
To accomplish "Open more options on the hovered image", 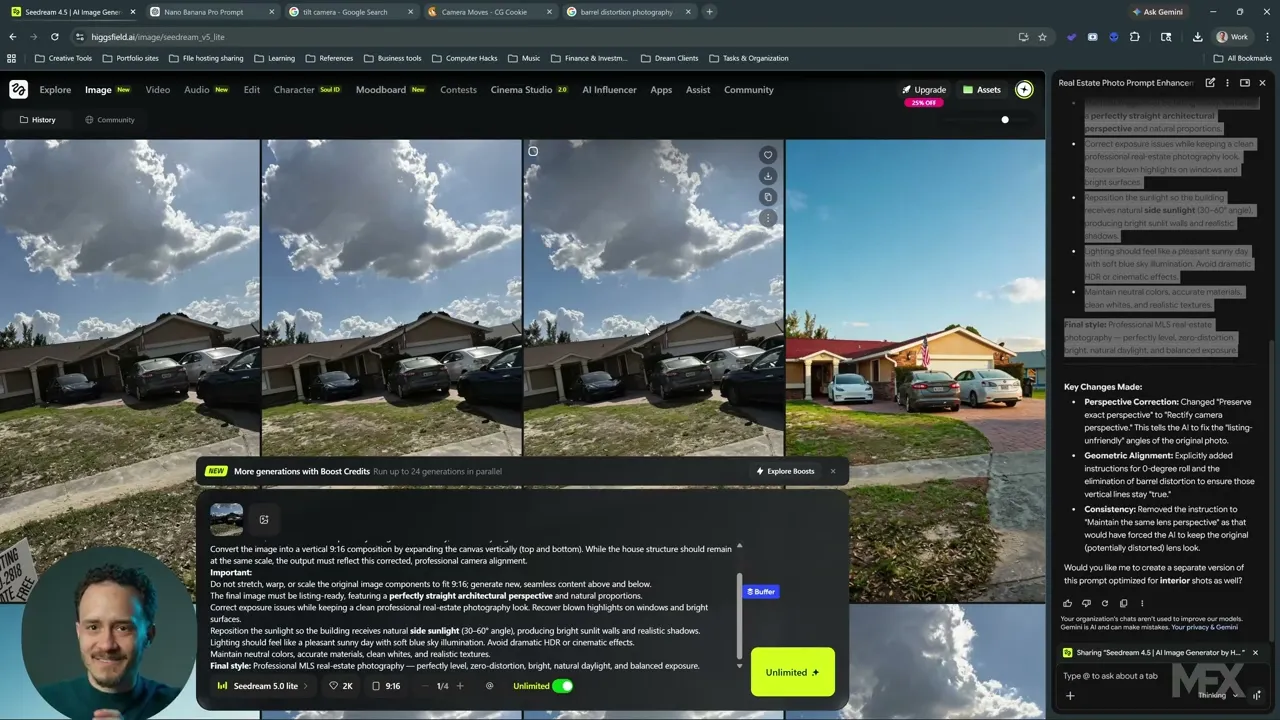I will click(768, 218).
